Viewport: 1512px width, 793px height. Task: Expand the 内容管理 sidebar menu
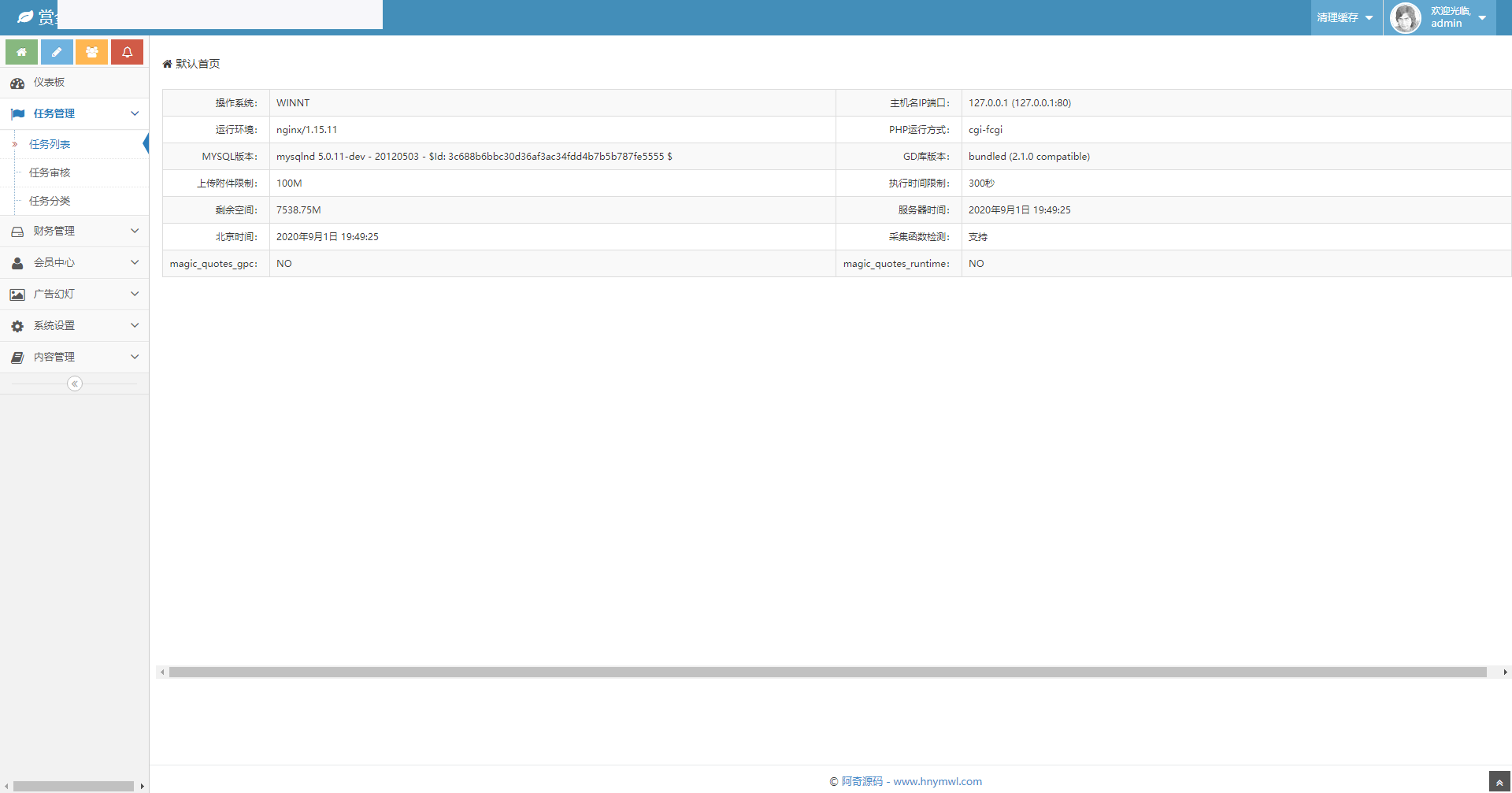(74, 357)
